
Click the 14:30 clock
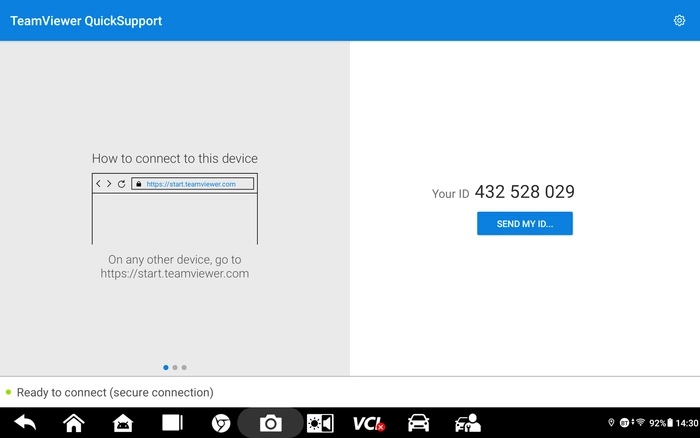687,423
